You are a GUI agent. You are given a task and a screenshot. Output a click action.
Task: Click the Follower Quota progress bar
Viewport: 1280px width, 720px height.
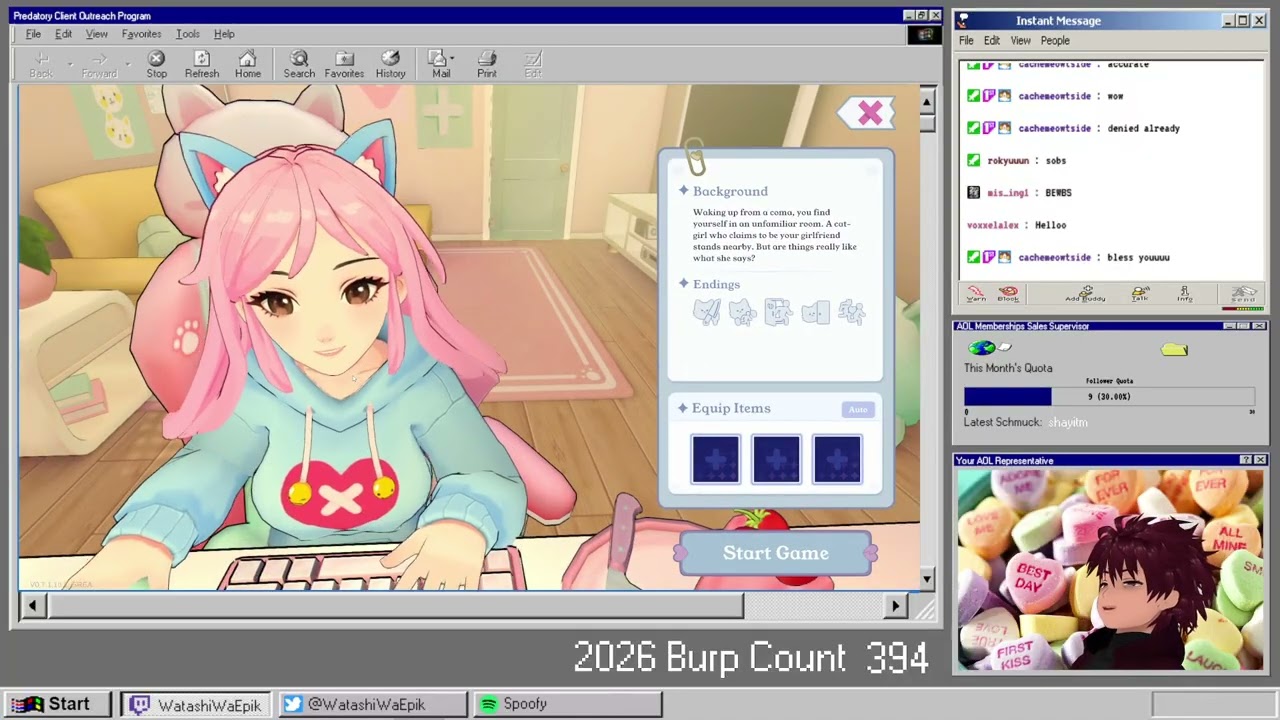coord(1109,397)
